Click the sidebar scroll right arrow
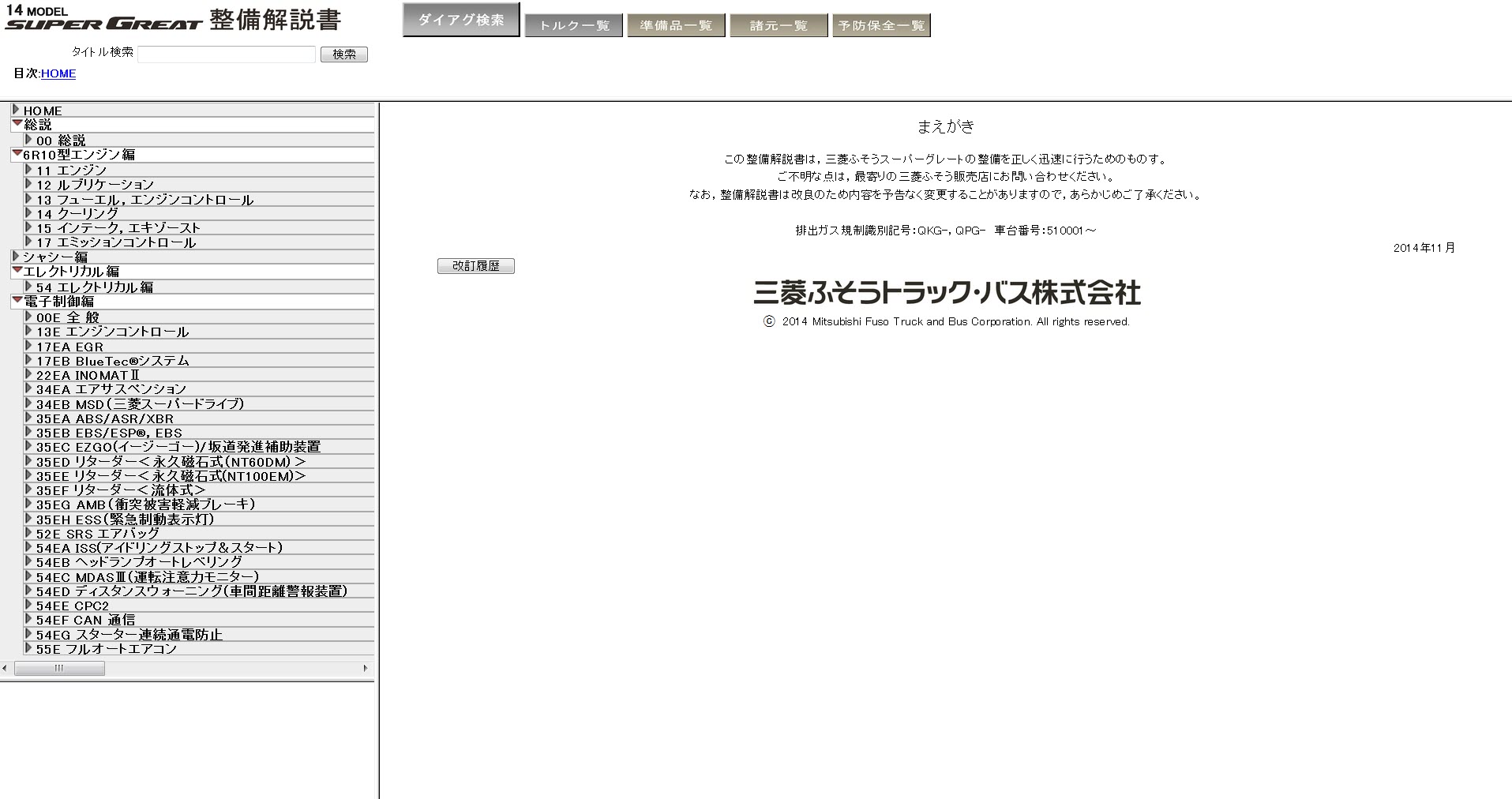1512x799 pixels. point(365,669)
